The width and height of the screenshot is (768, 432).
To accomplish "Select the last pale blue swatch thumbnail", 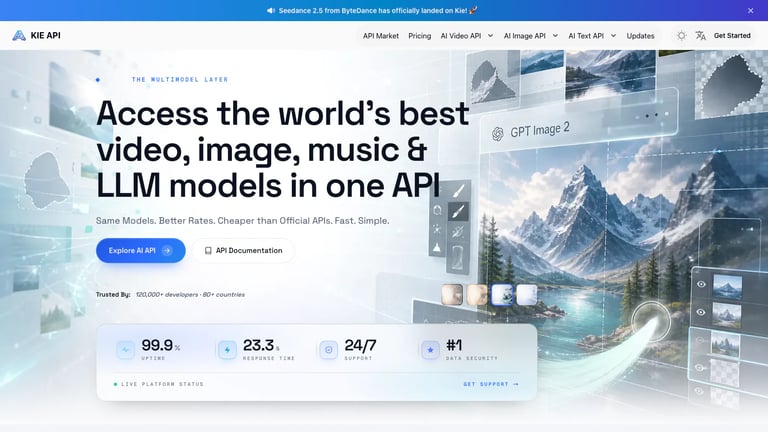I will pos(527,295).
